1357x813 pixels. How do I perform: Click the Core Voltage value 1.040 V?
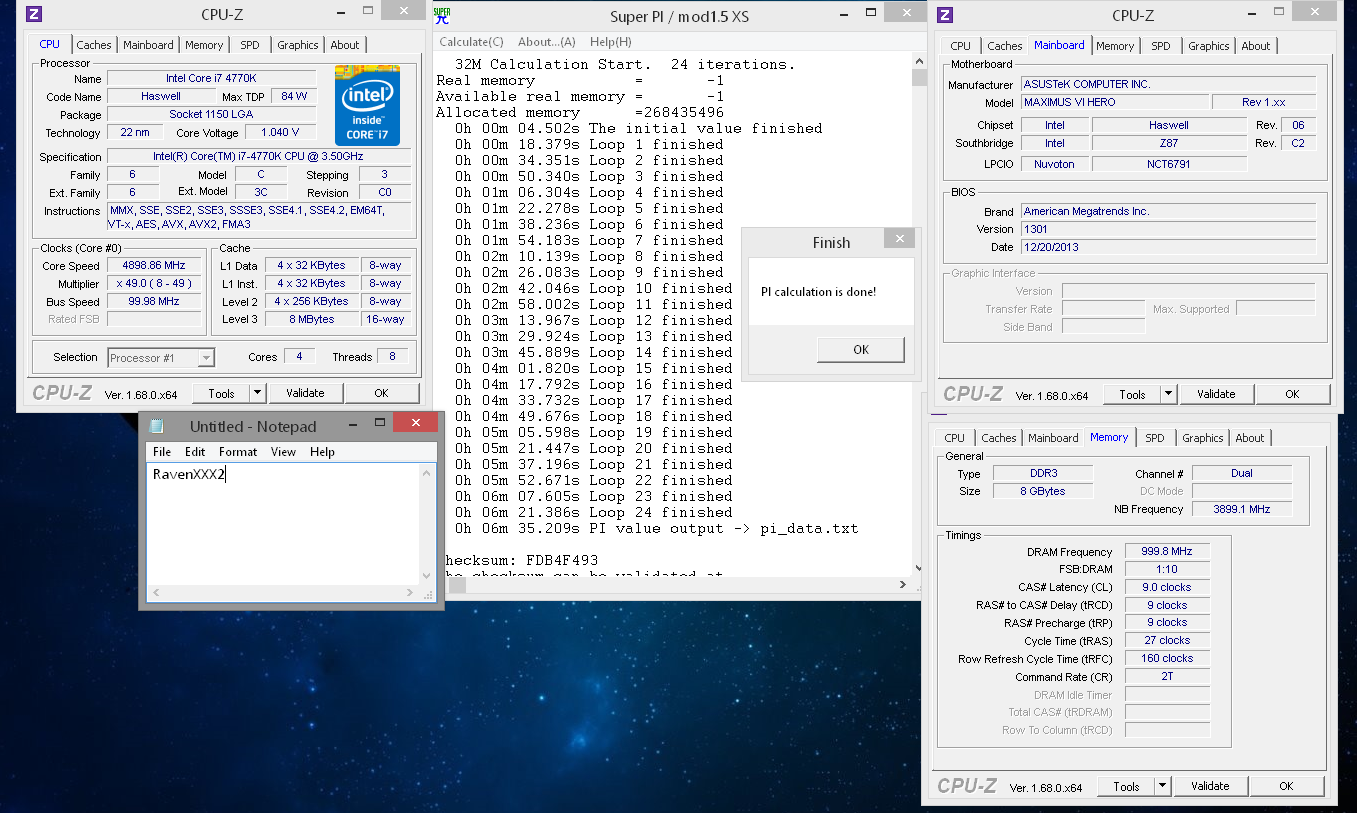pyautogui.click(x=279, y=132)
